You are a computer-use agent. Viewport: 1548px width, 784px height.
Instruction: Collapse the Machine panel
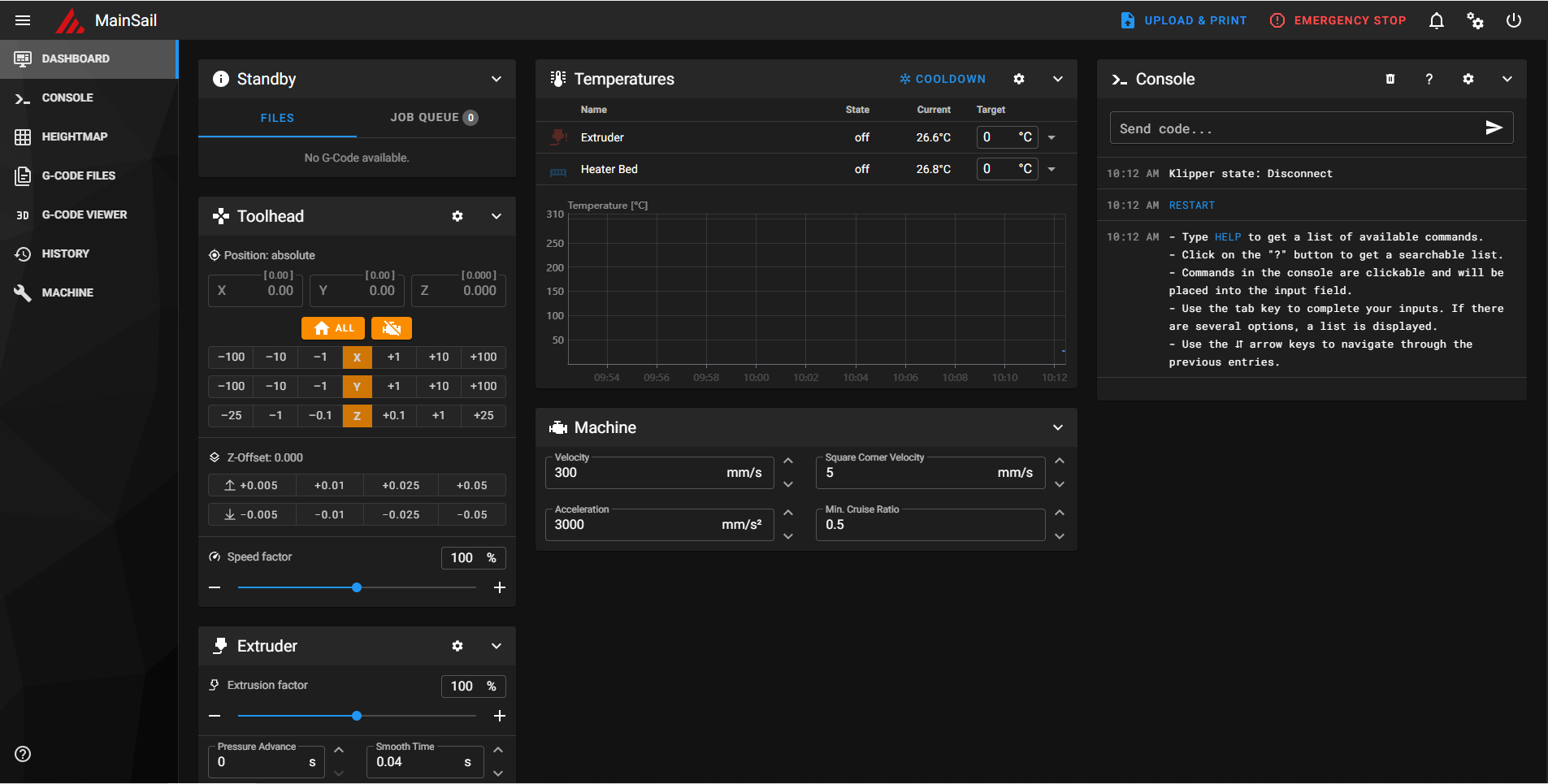(x=1058, y=427)
